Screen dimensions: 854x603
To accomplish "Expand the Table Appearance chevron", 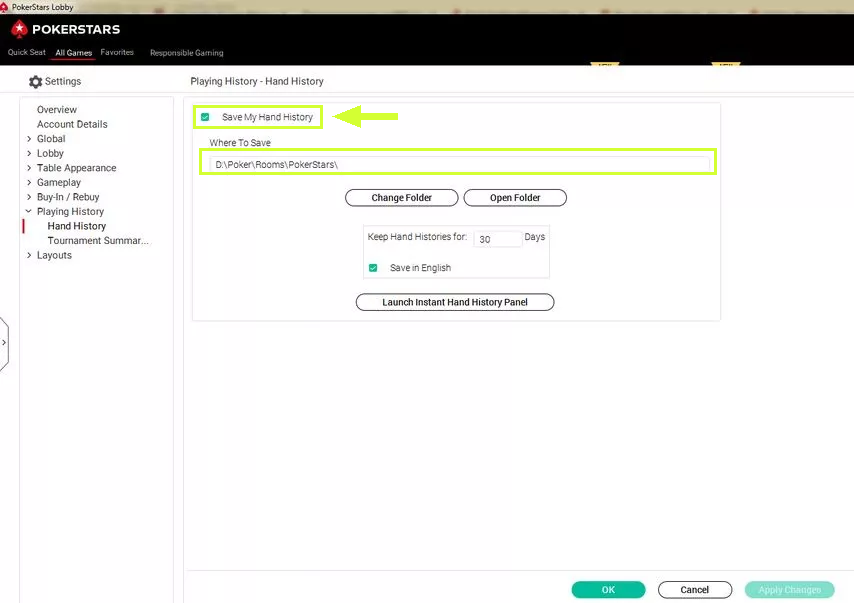I will [x=29, y=168].
